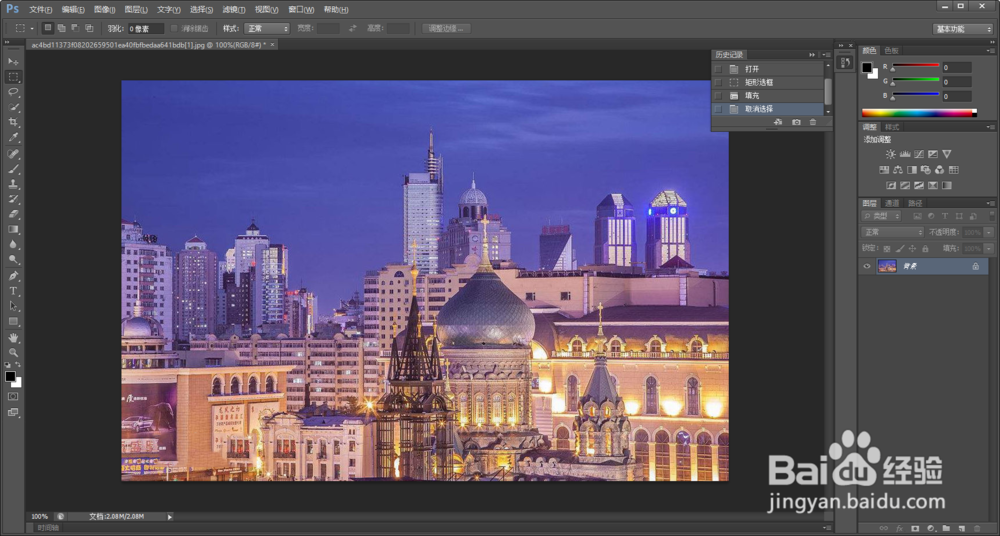This screenshot has width=1000, height=536.
Task: Select the Lasso tool
Action: click(x=13, y=92)
